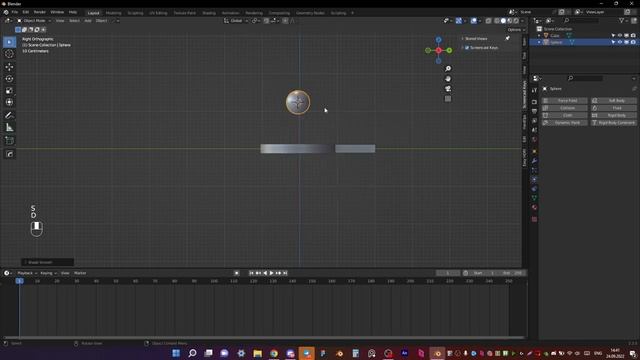Open the Edit menu
640x360 pixels.
coord(26,12)
